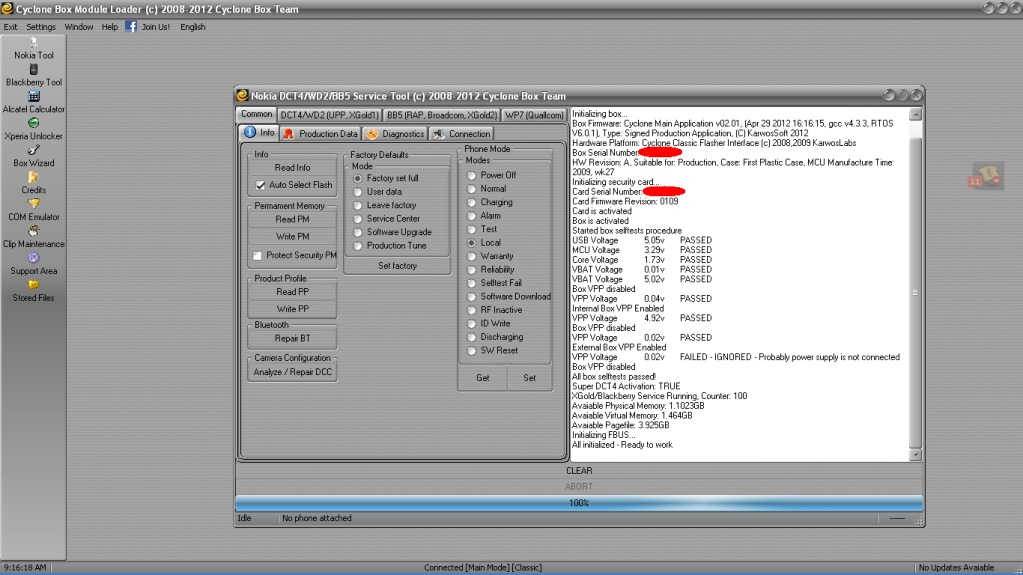The width and height of the screenshot is (1023, 575).
Task: Click Write PP button
Action: pos(292,309)
